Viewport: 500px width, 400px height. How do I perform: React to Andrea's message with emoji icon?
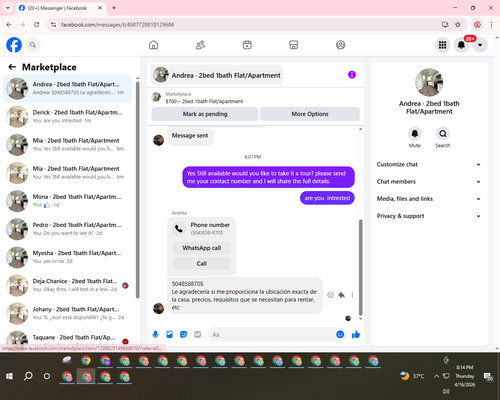330,295
